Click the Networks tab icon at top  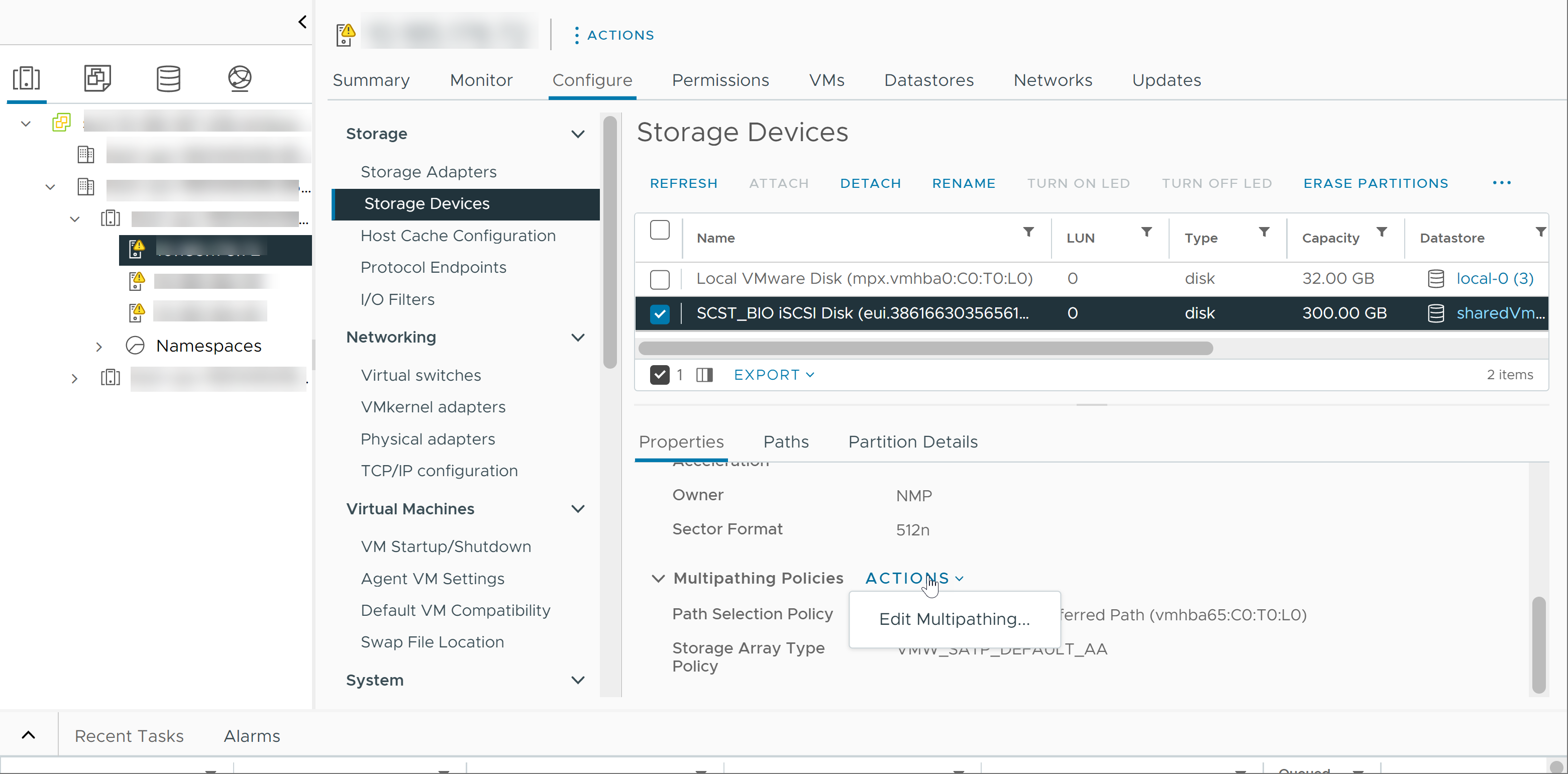click(x=1053, y=80)
